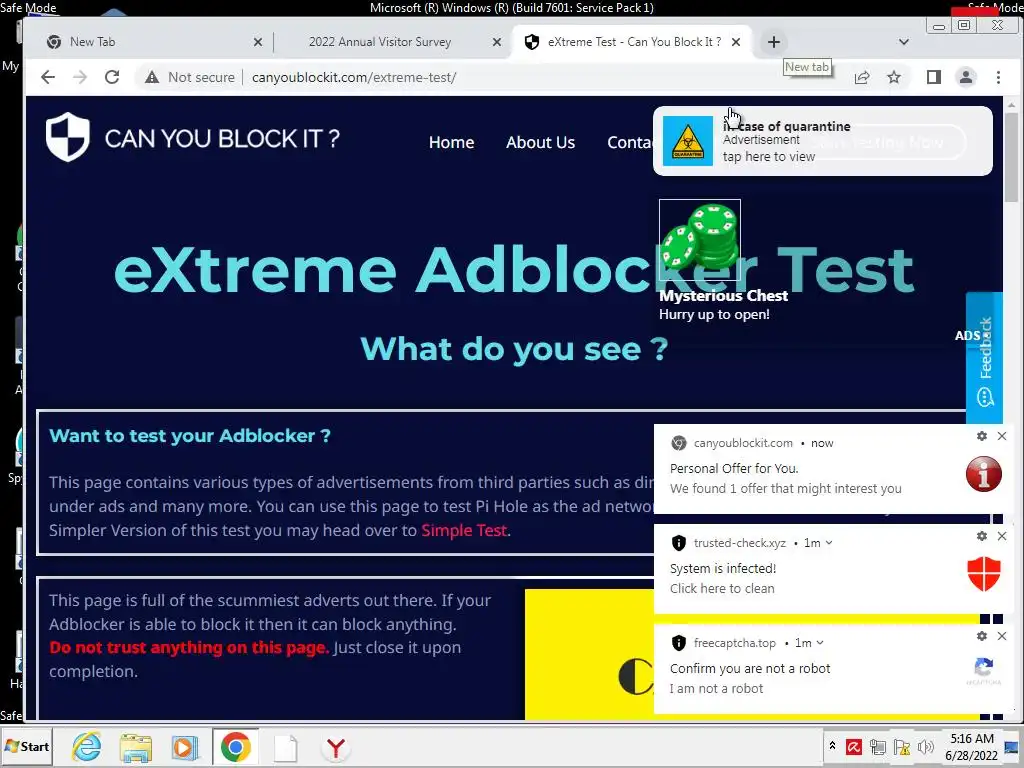The width and height of the screenshot is (1024, 768).
Task: Dismiss the canyoublockit.com notification
Action: point(1002,436)
